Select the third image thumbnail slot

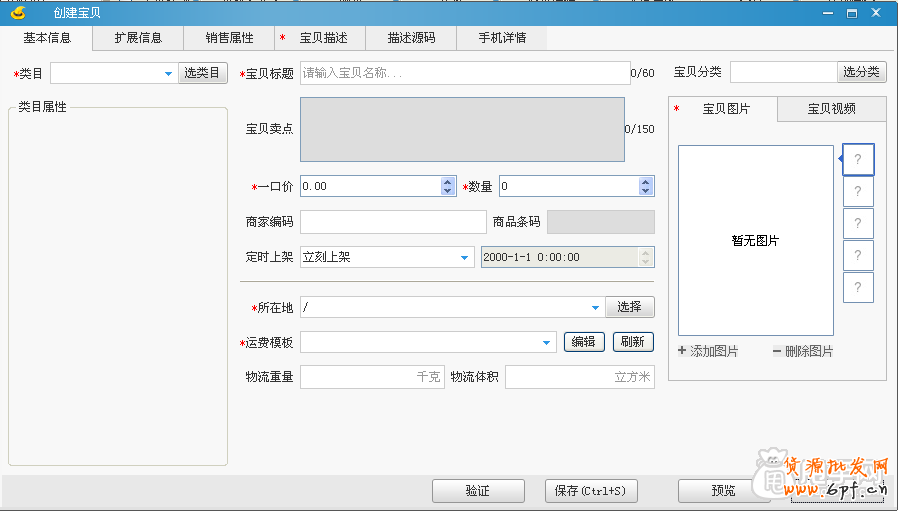(x=858, y=223)
